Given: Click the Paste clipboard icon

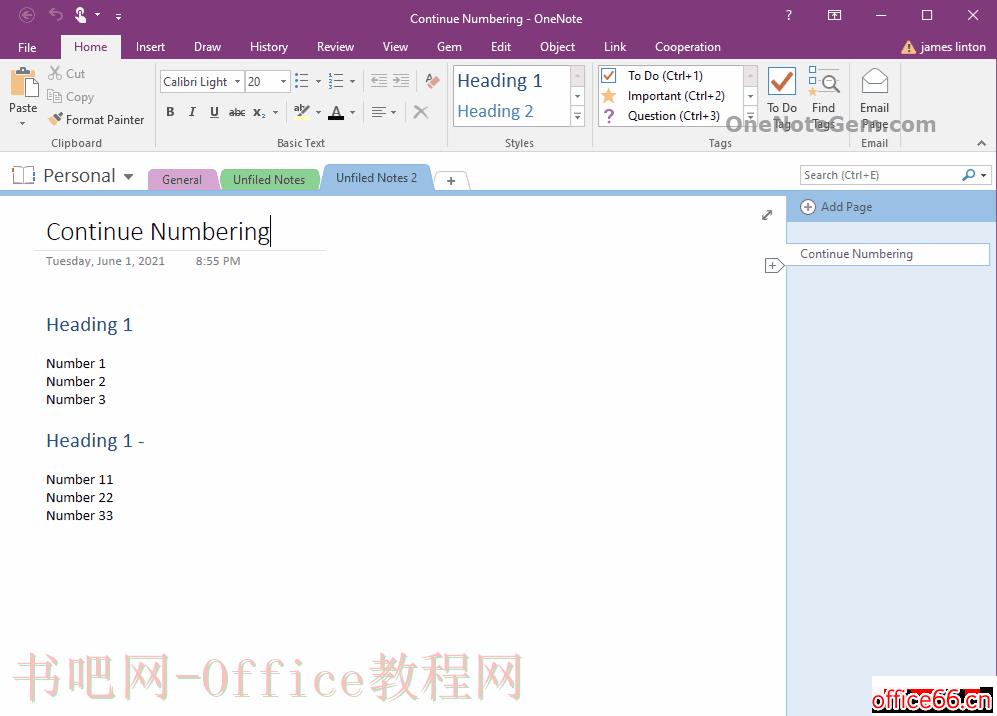Looking at the screenshot, I should [24, 83].
